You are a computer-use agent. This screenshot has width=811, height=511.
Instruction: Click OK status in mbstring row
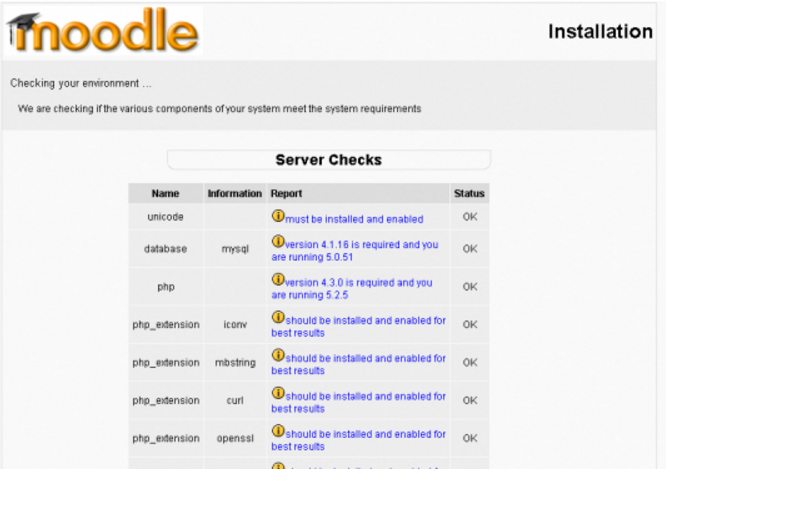click(470, 363)
